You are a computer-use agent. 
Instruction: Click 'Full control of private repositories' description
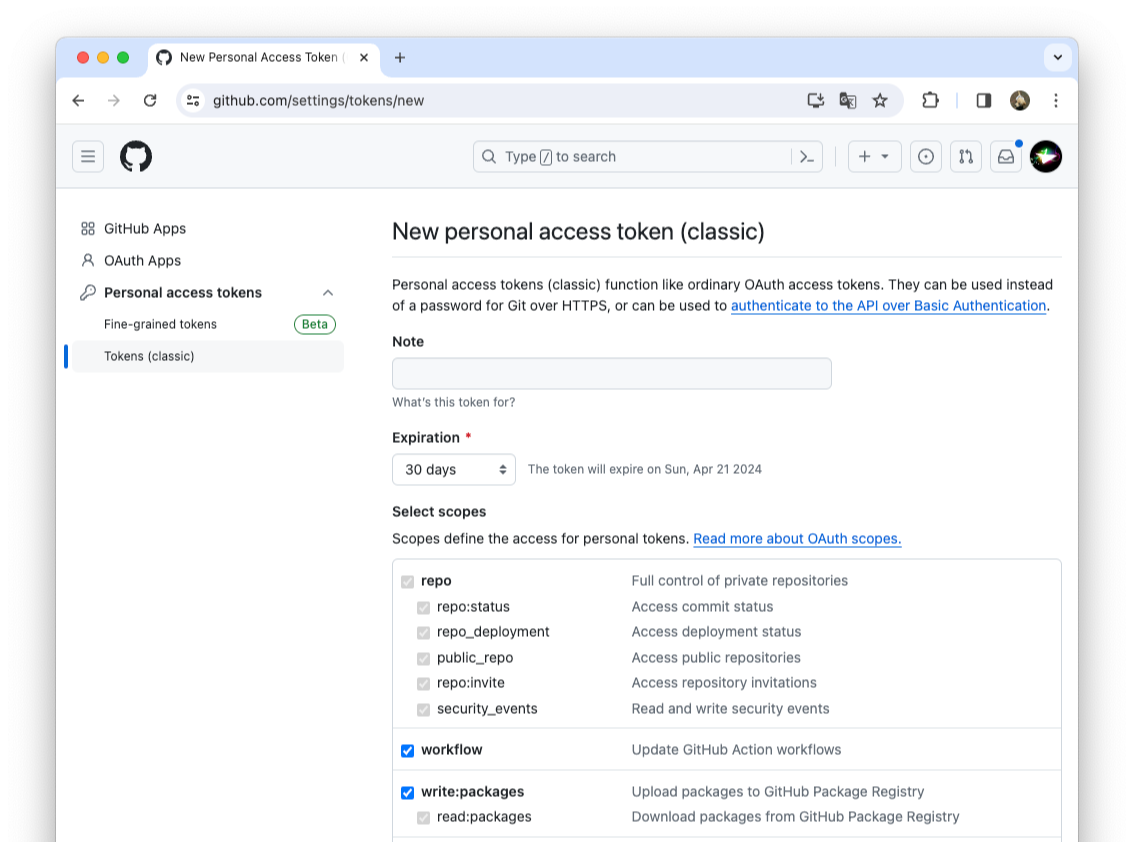tap(739, 581)
